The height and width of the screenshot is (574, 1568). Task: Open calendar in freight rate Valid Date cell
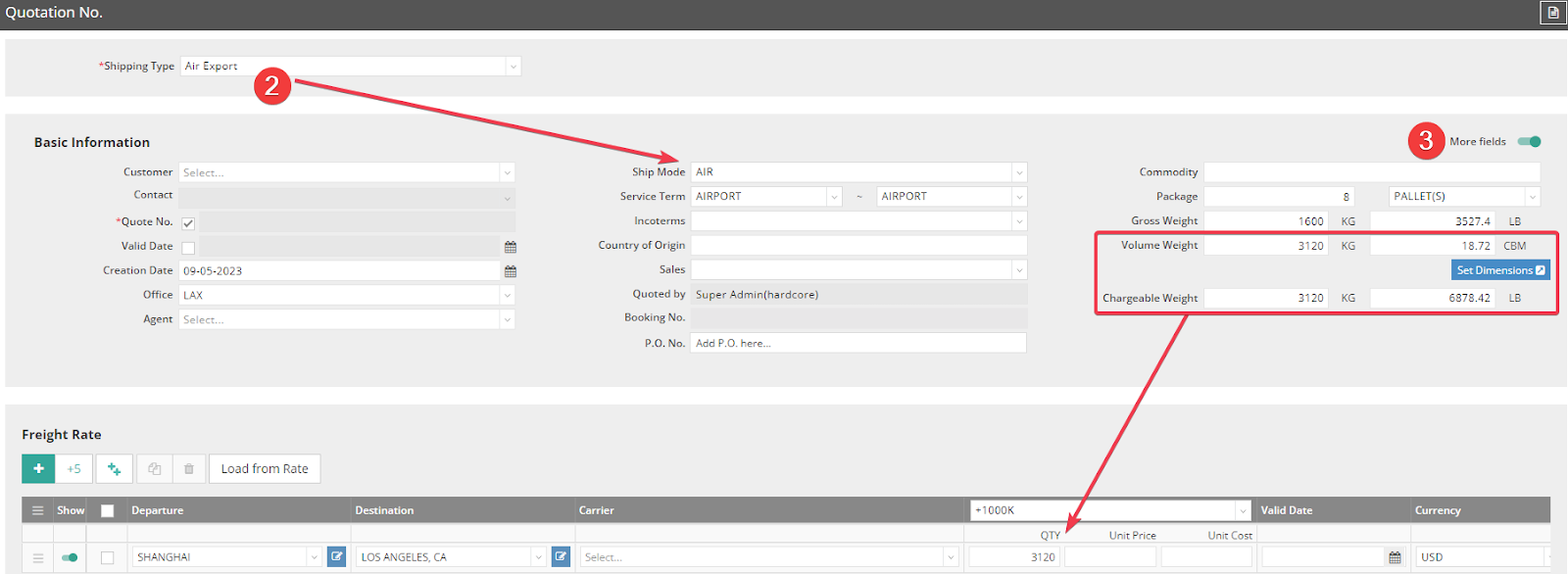click(1395, 557)
